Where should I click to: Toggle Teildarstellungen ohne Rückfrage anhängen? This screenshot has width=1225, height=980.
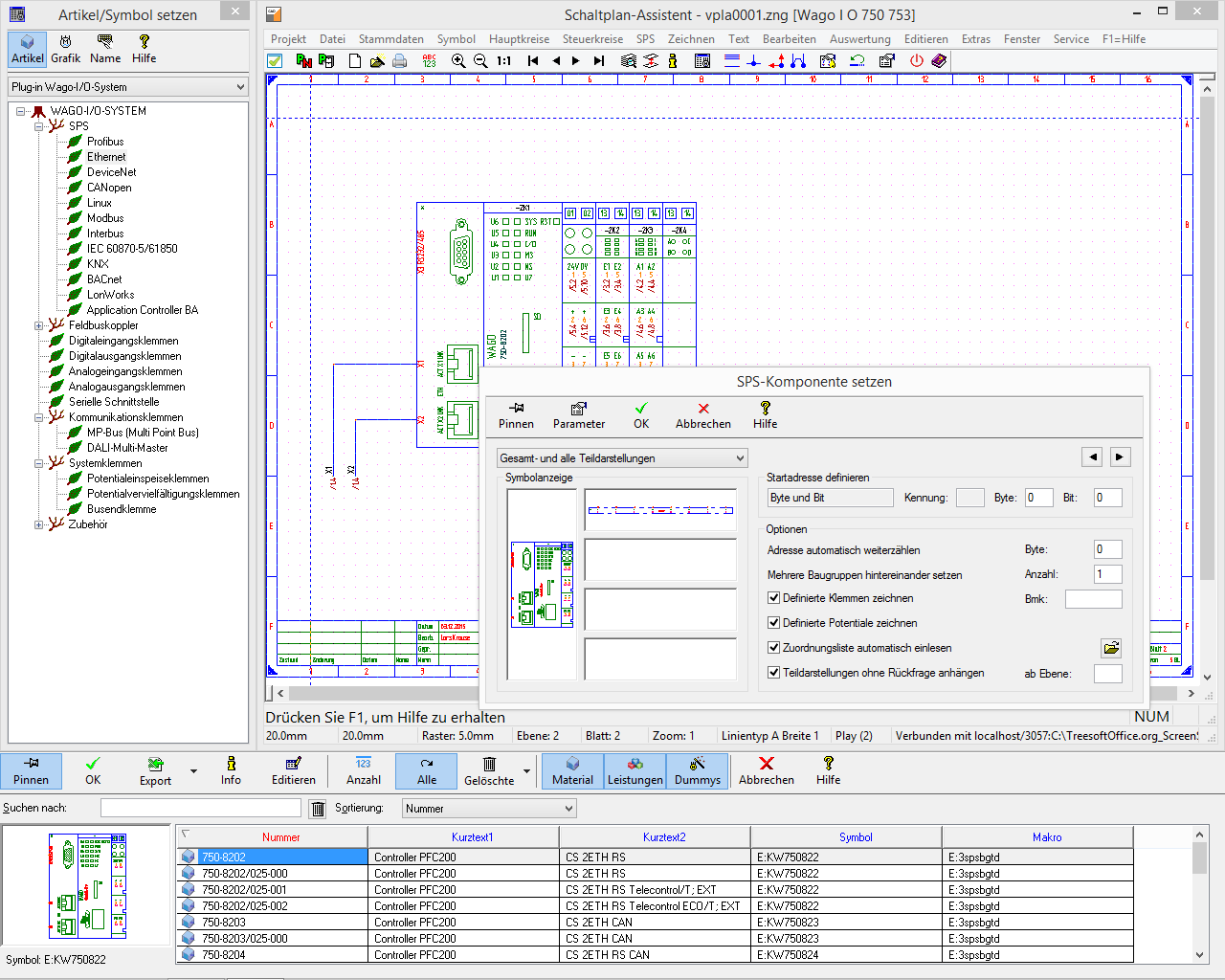point(774,673)
